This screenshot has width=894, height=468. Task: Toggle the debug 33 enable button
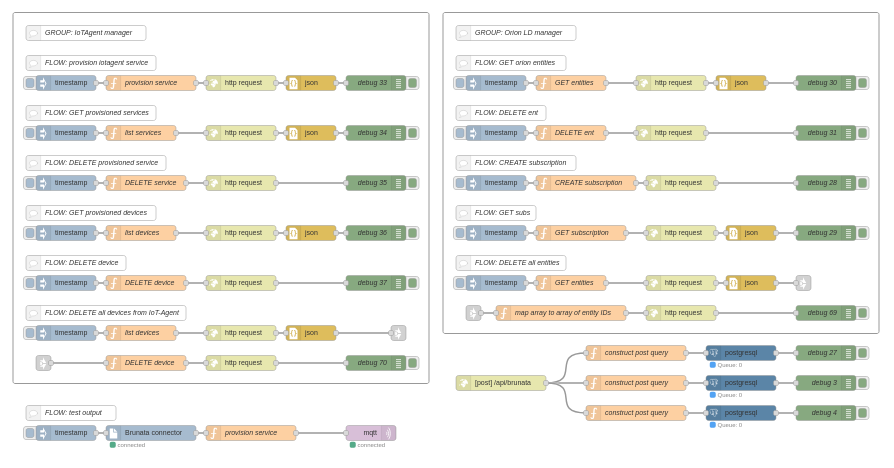[x=413, y=83]
